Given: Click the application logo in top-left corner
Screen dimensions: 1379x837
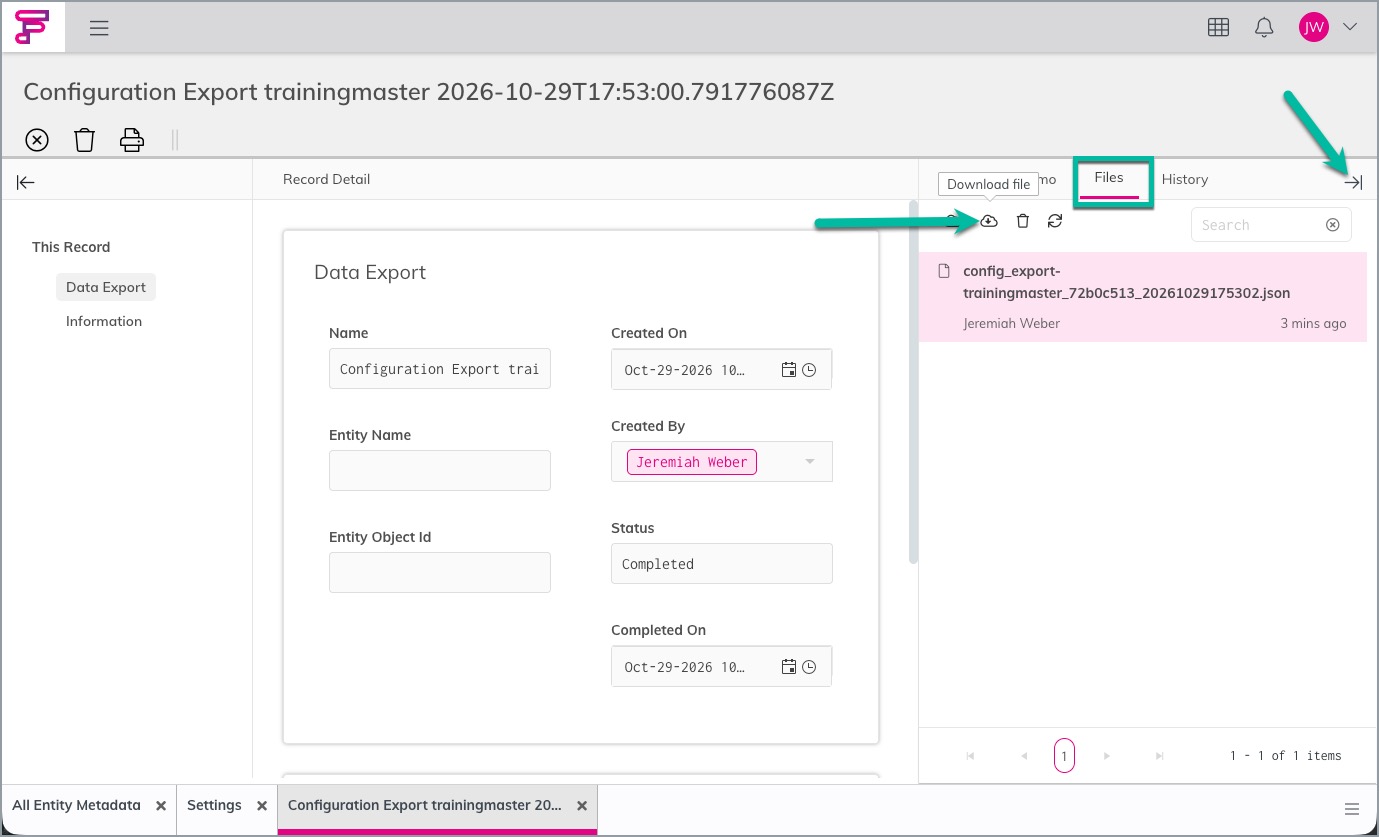Looking at the screenshot, I should coord(33,27).
